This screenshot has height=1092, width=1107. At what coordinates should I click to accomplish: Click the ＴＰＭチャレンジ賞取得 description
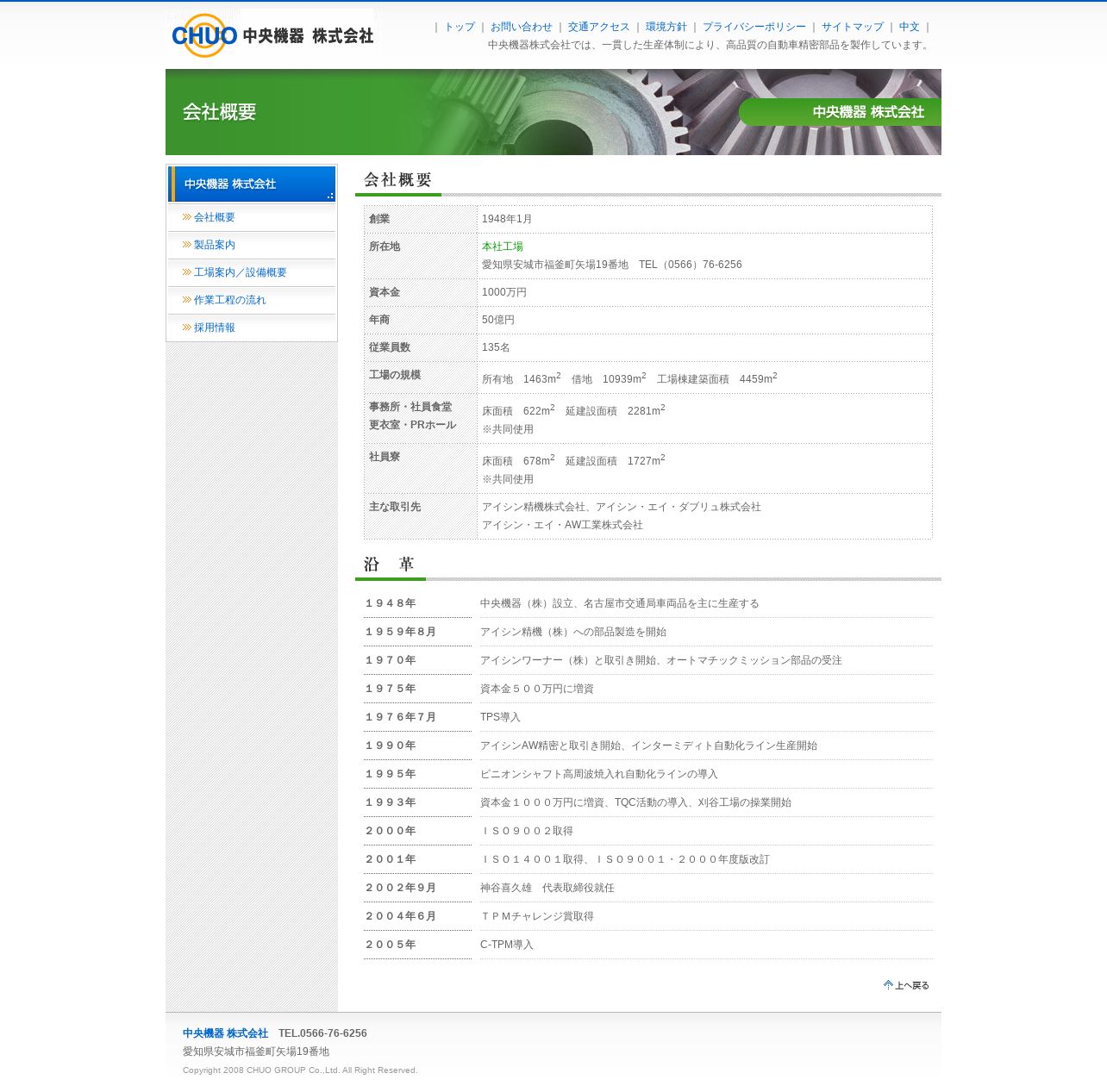tap(537, 916)
